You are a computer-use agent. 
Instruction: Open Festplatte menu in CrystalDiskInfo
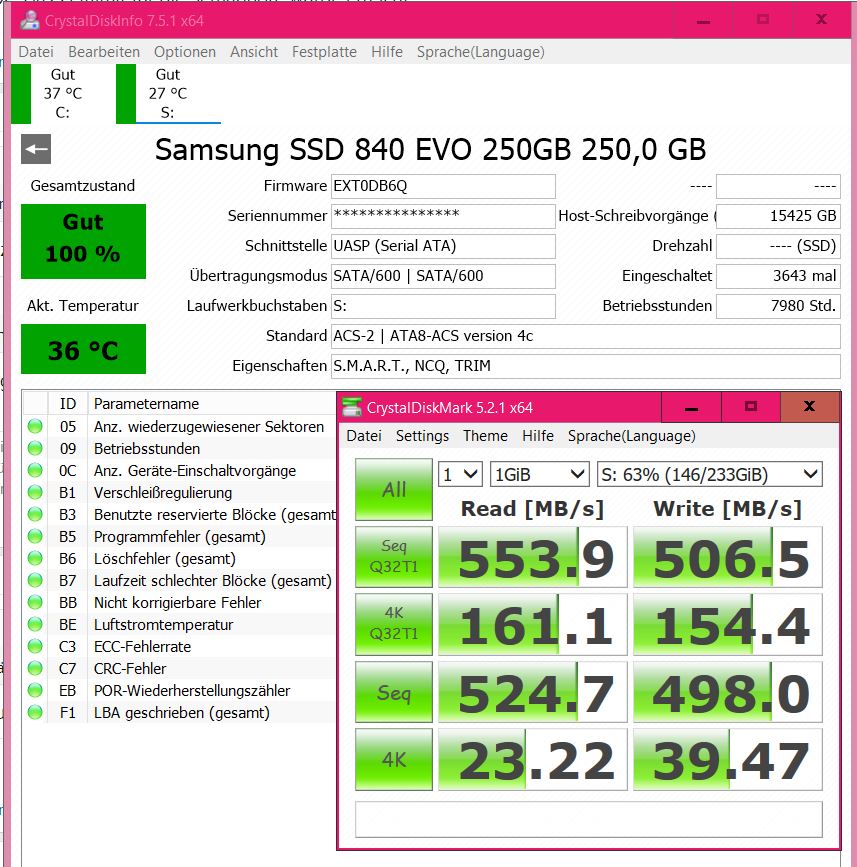tap(324, 52)
